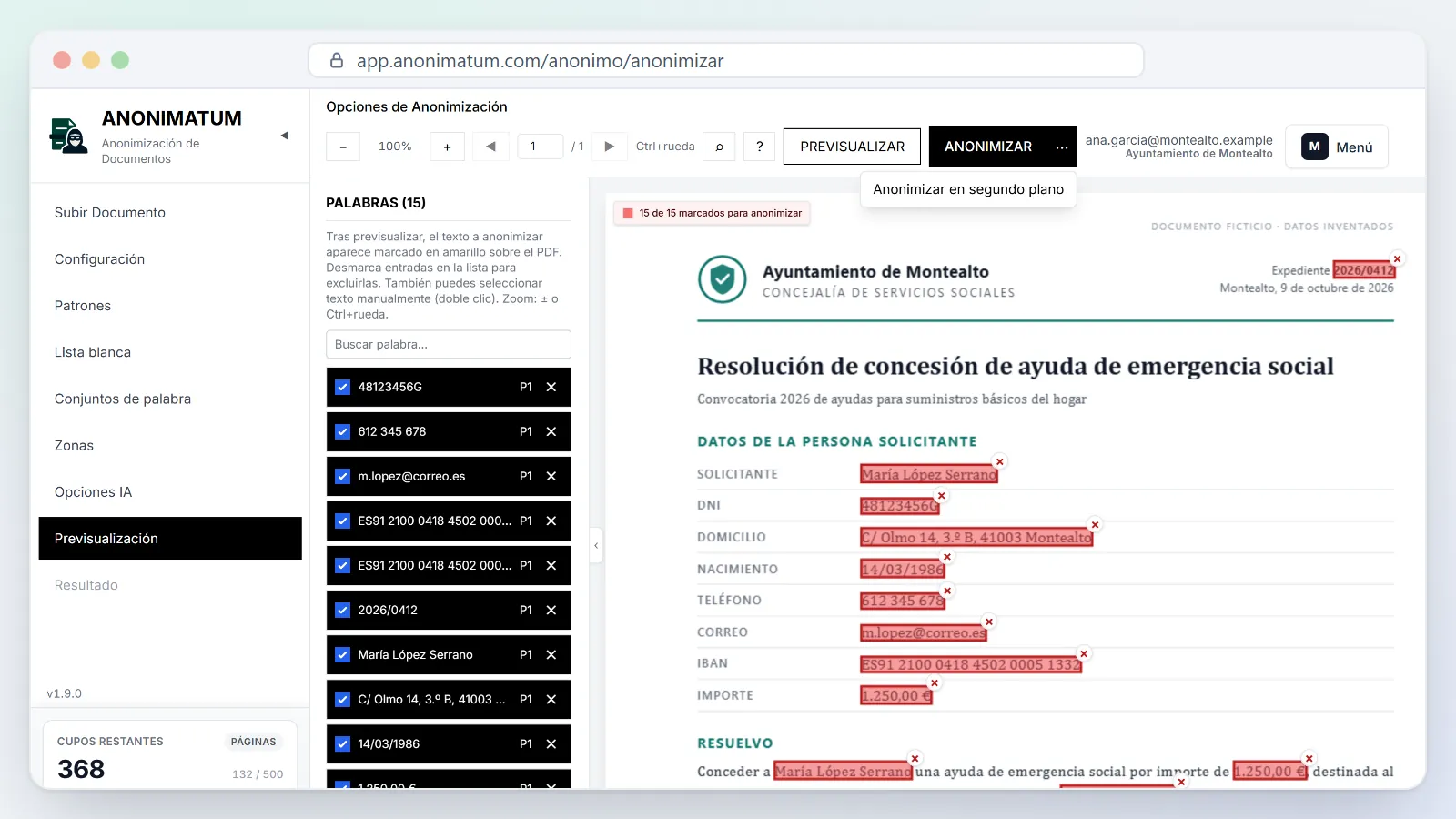Remove 2026/0412 from the word list

coord(551,610)
